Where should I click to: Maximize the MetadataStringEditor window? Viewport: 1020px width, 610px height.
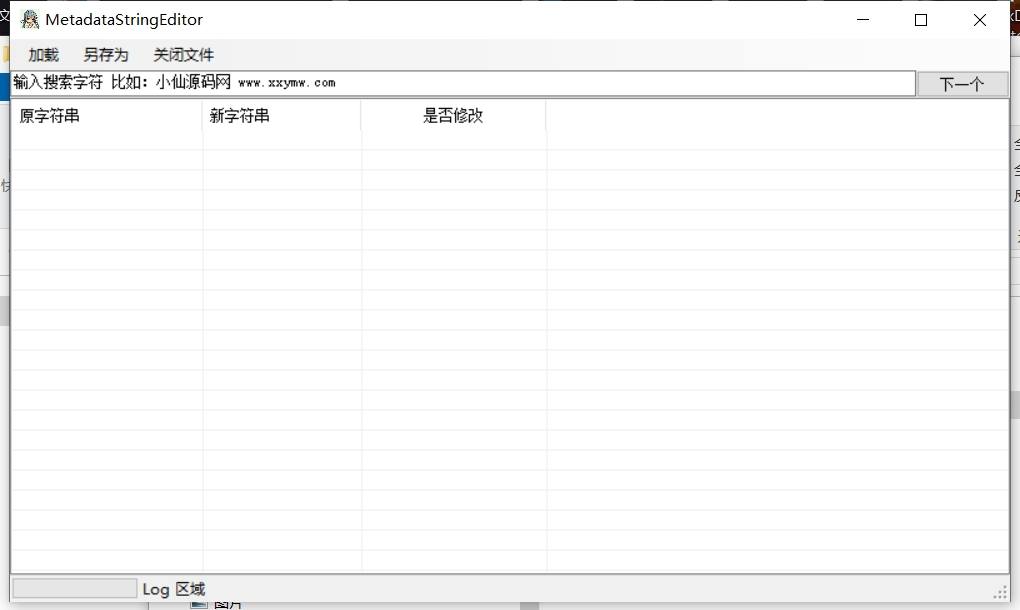pyautogui.click(x=921, y=20)
